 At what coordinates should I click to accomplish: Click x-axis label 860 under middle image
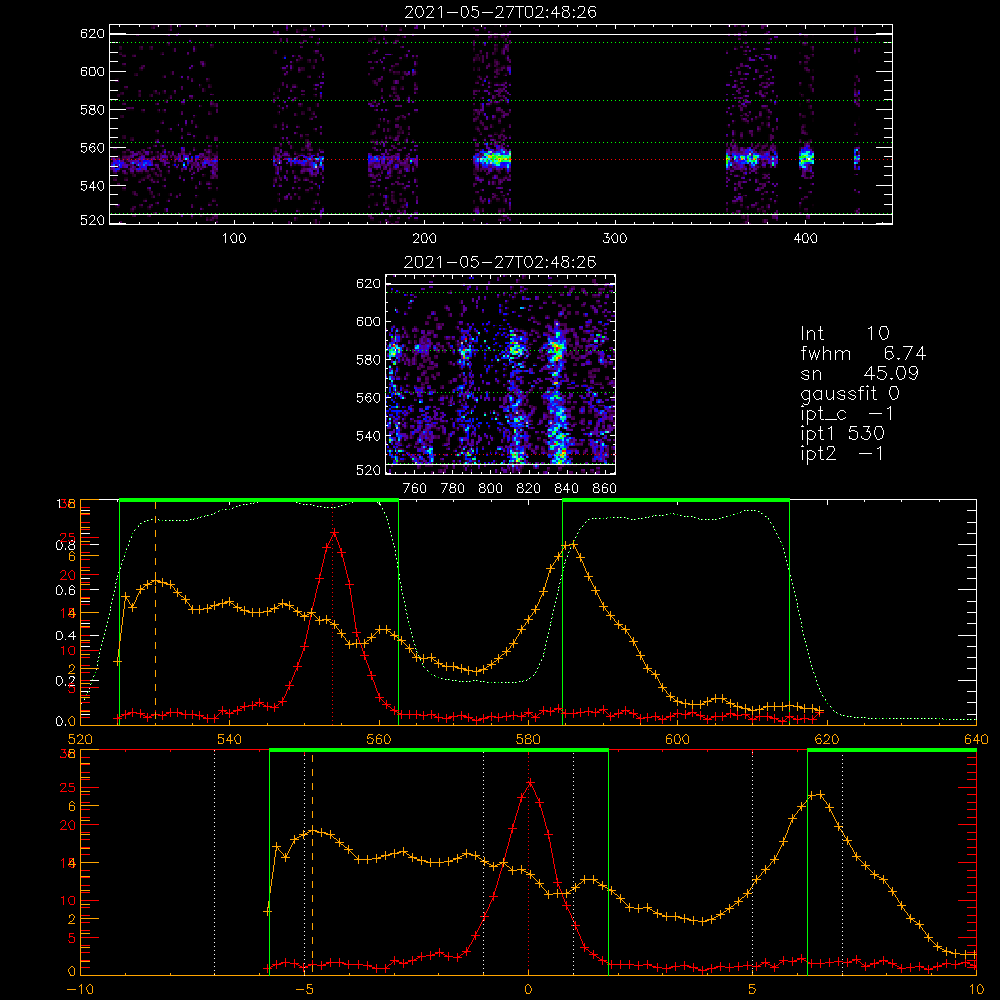pyautogui.click(x=605, y=489)
